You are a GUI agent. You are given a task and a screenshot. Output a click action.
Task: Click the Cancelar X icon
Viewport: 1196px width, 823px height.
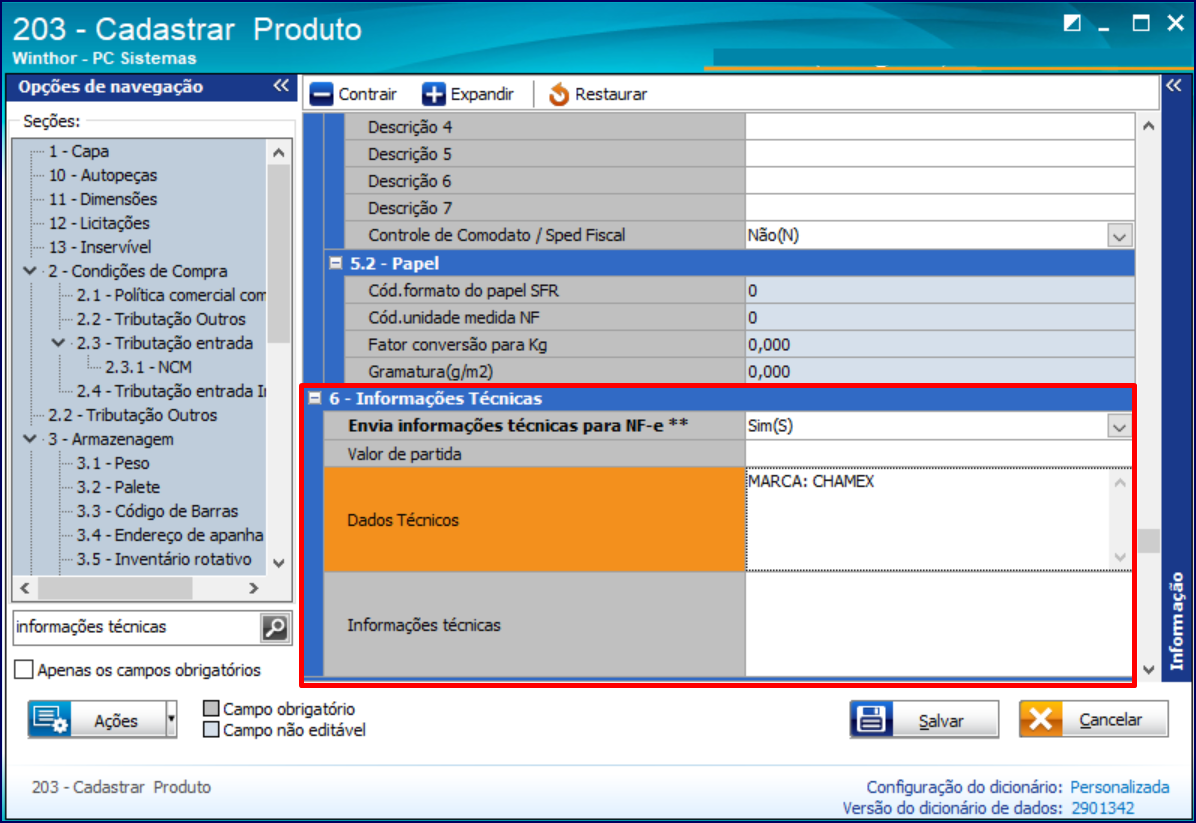tap(1040, 719)
